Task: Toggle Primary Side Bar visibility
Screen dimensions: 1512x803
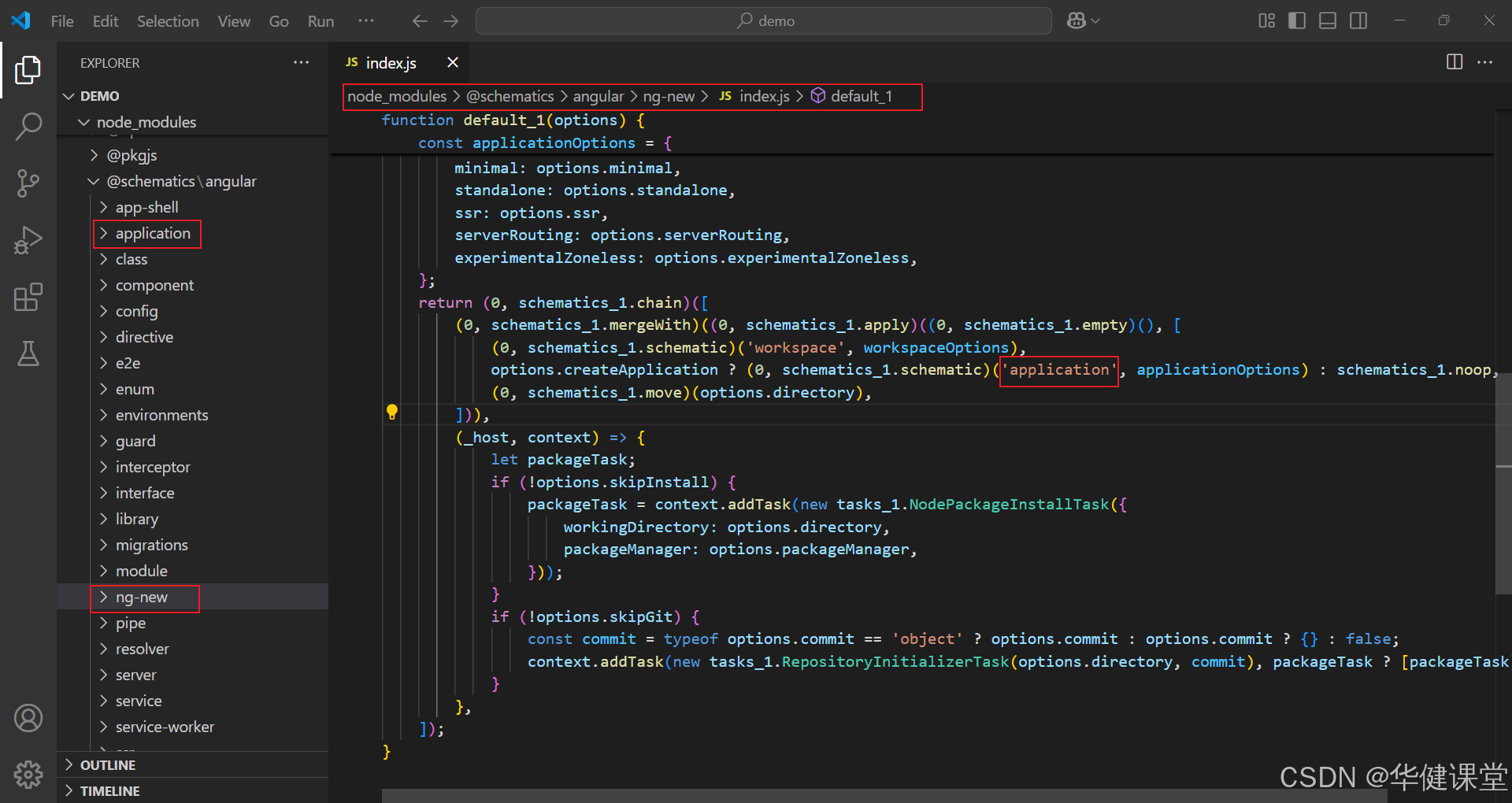Action: (1297, 21)
